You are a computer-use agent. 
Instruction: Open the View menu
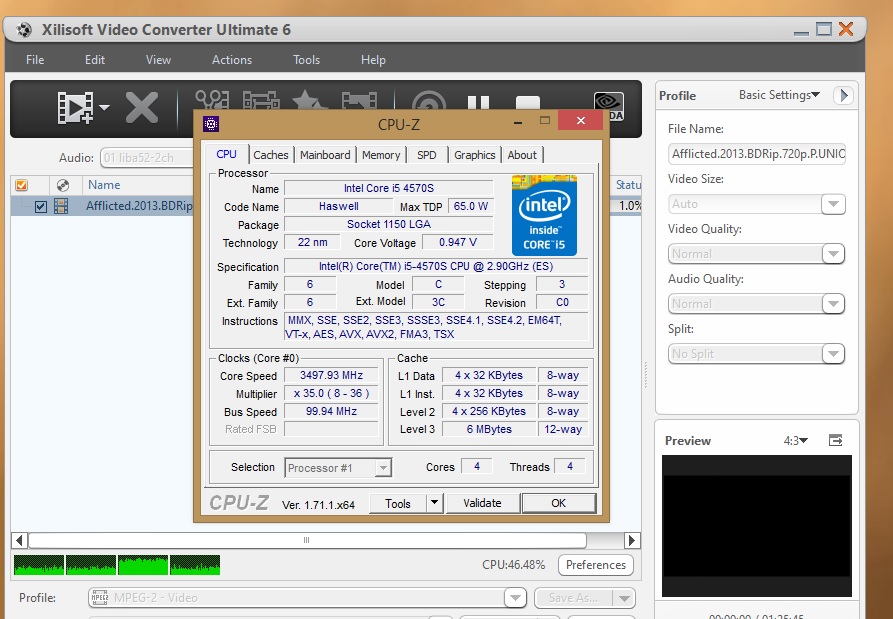[x=158, y=60]
